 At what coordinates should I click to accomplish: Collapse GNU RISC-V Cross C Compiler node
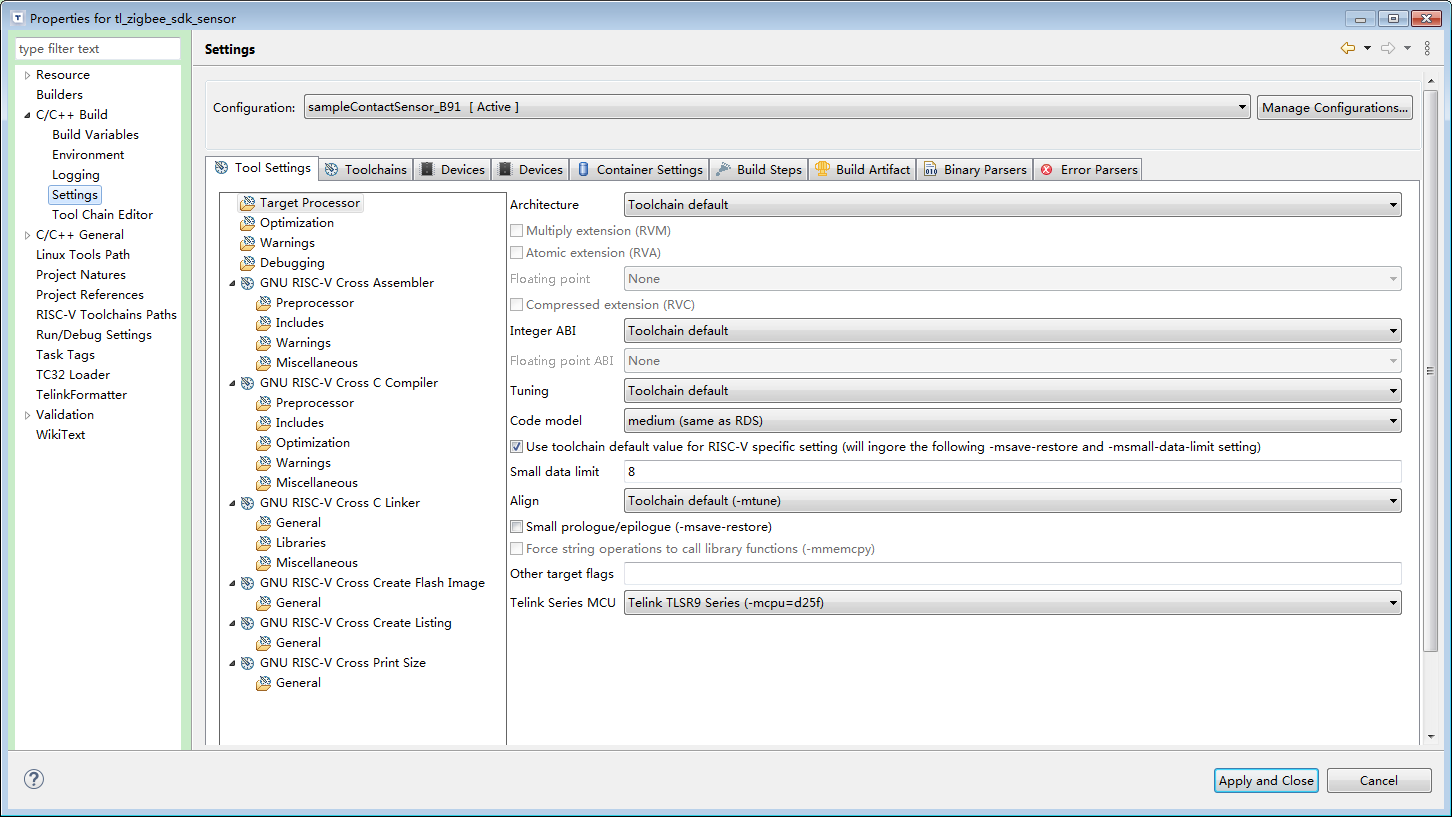[232, 383]
